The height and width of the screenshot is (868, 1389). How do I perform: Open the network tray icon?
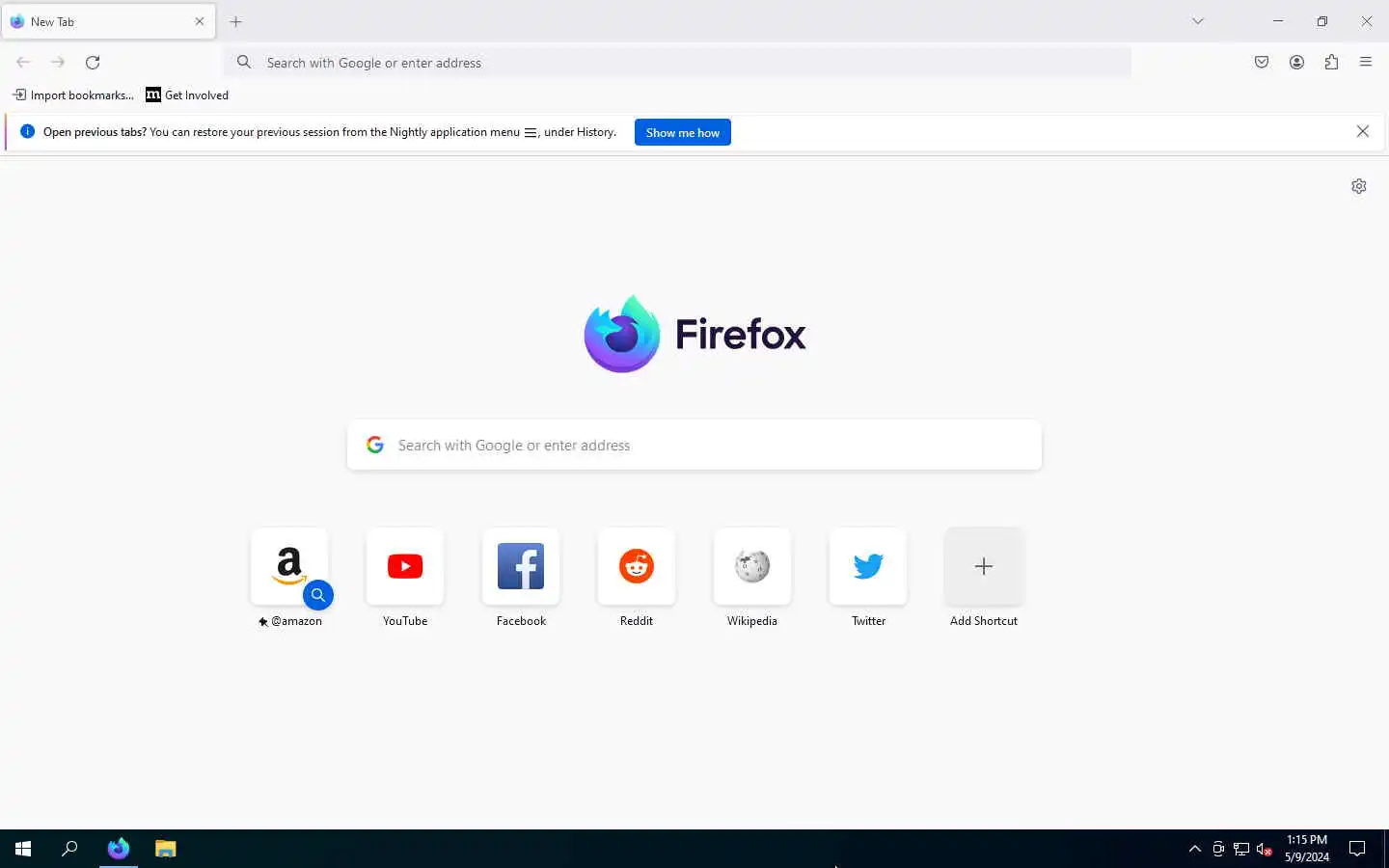pyautogui.click(x=1241, y=849)
